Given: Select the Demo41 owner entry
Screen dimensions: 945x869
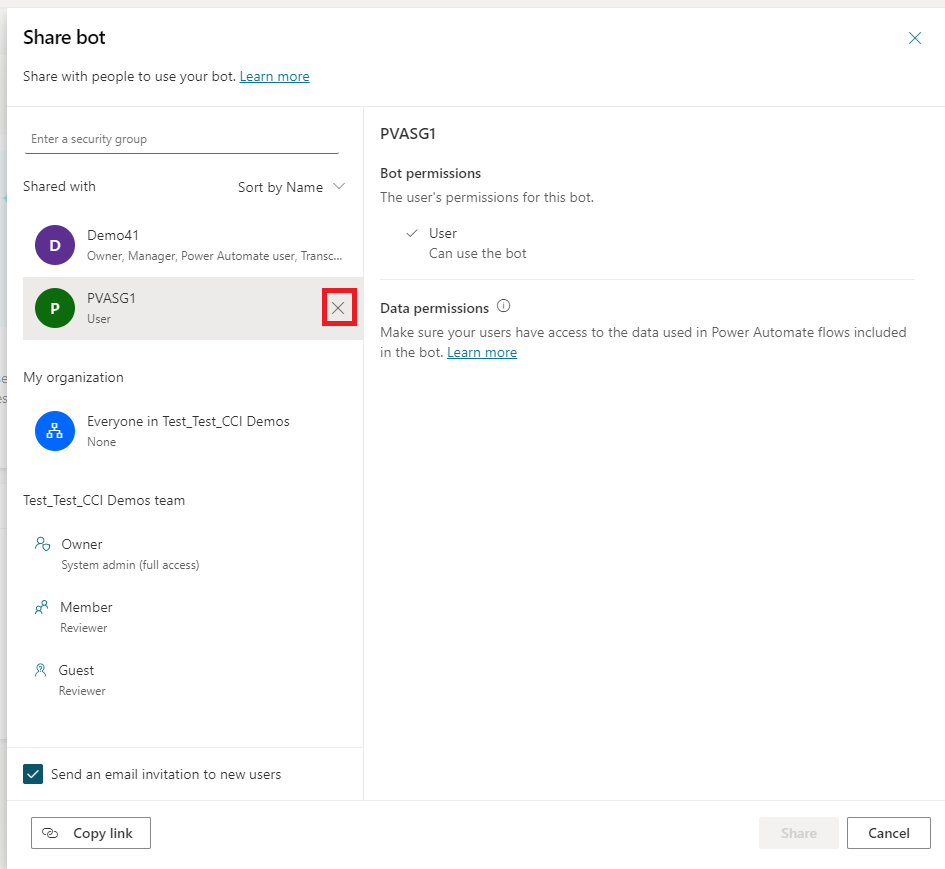Looking at the screenshot, I should coord(193,245).
